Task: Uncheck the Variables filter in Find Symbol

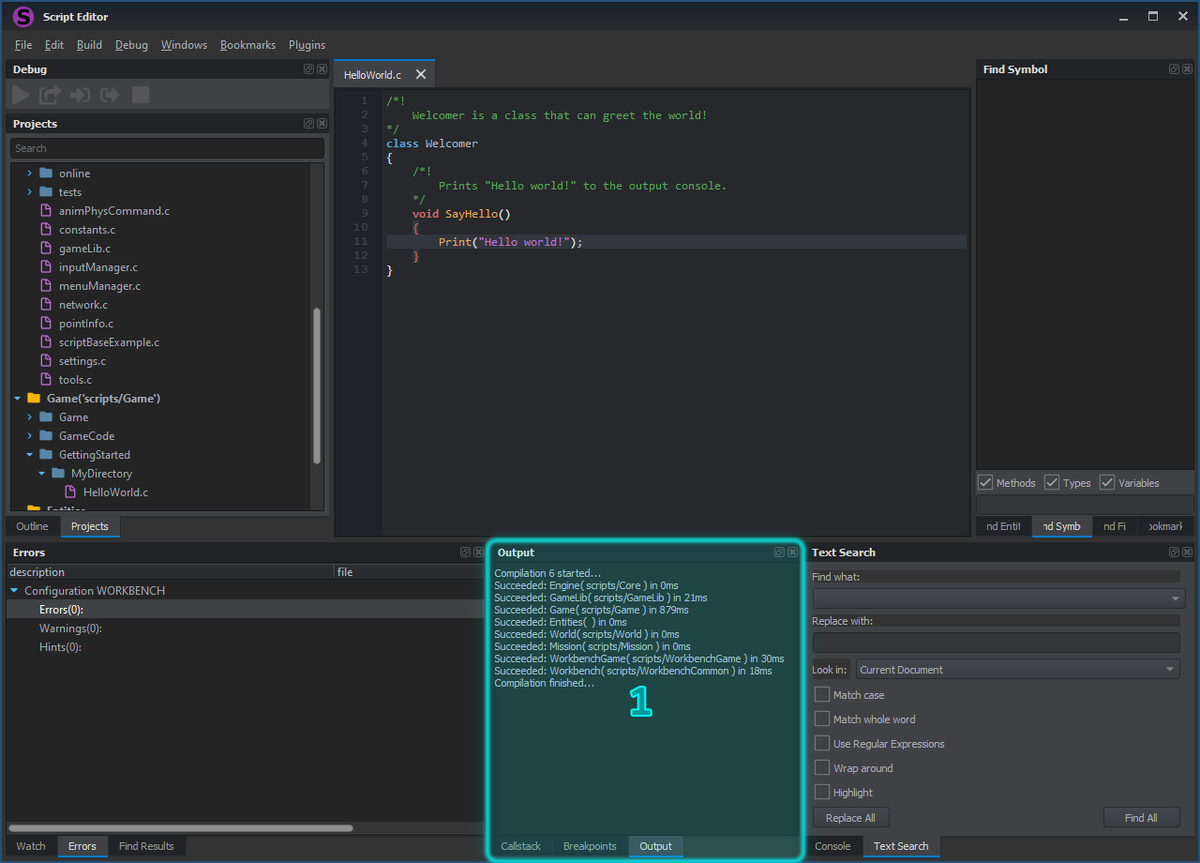Action: pos(1107,482)
